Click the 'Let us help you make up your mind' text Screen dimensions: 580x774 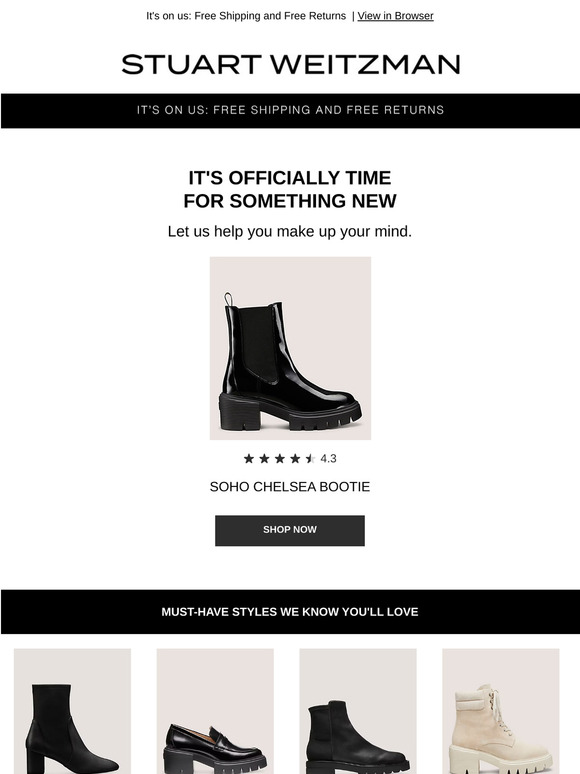tap(290, 231)
